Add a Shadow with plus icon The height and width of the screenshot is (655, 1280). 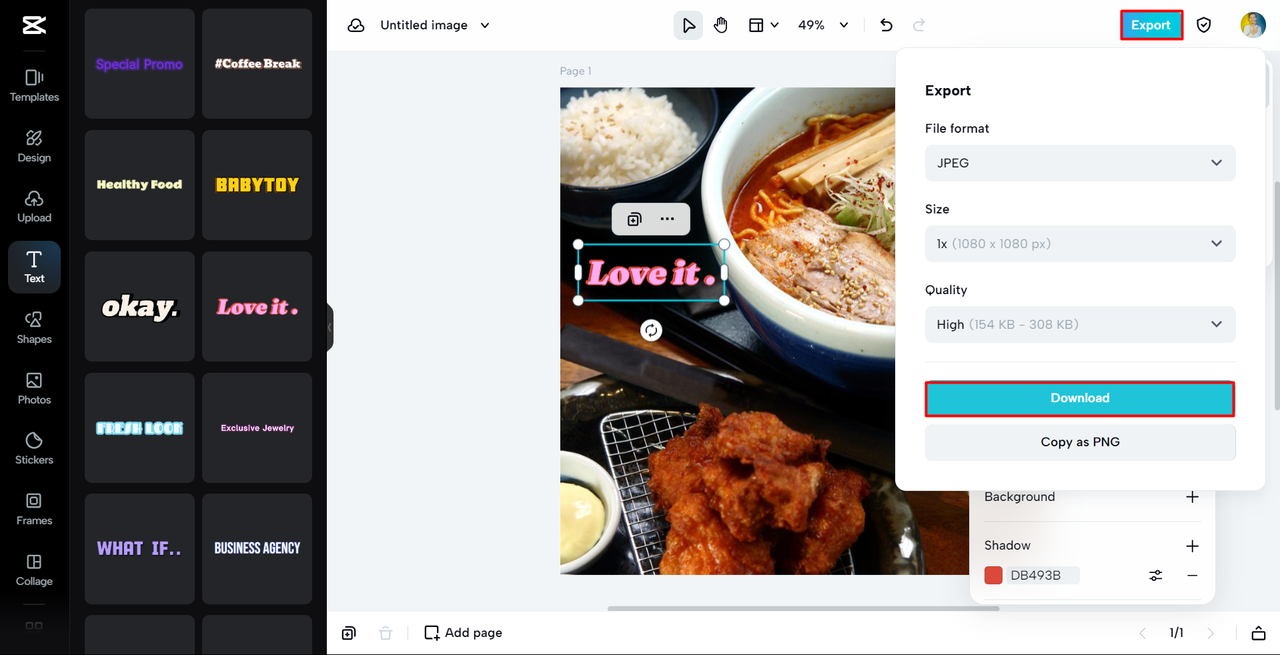click(x=1192, y=546)
